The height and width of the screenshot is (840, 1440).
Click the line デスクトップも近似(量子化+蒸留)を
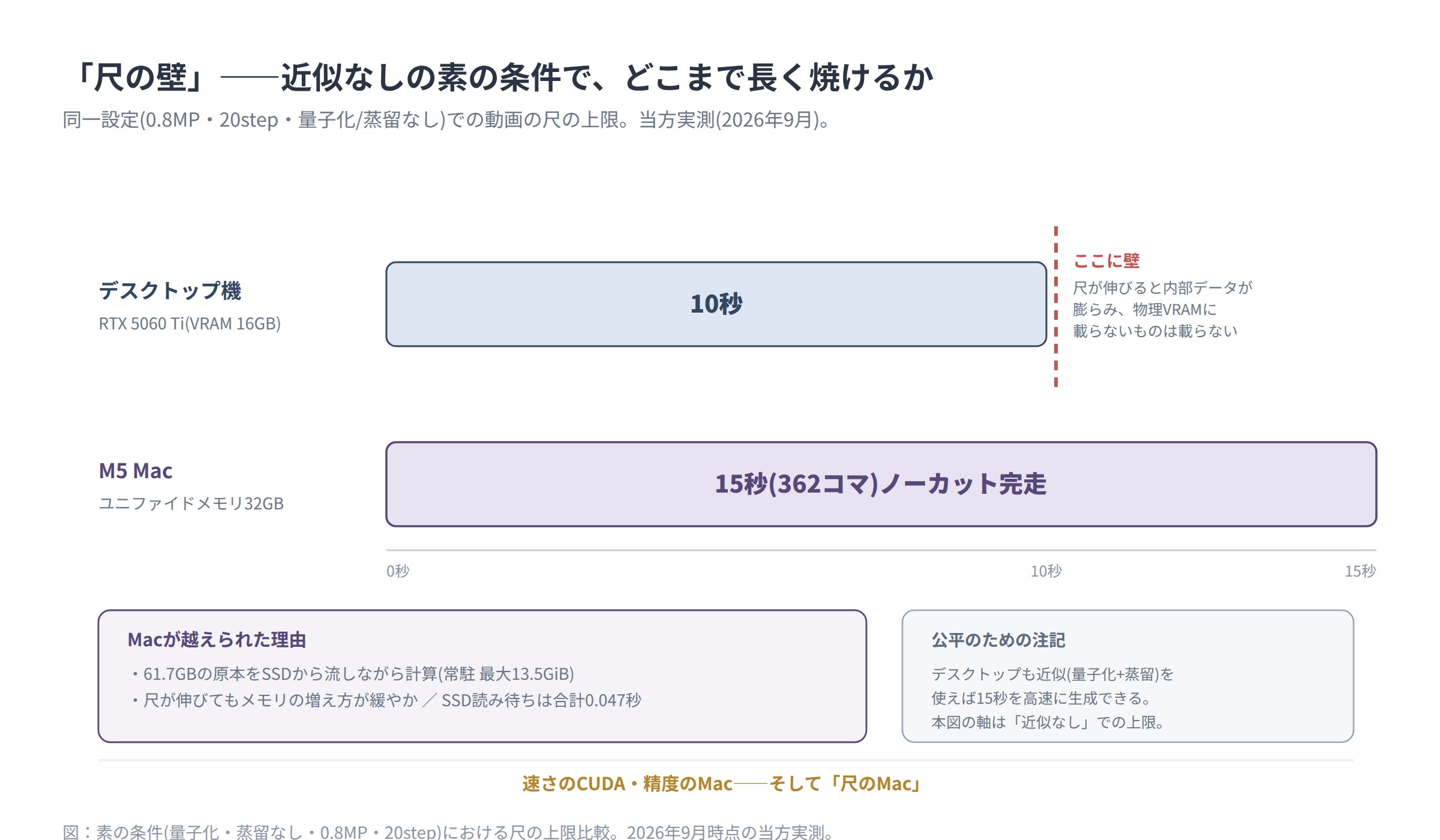pyautogui.click(x=1052, y=674)
